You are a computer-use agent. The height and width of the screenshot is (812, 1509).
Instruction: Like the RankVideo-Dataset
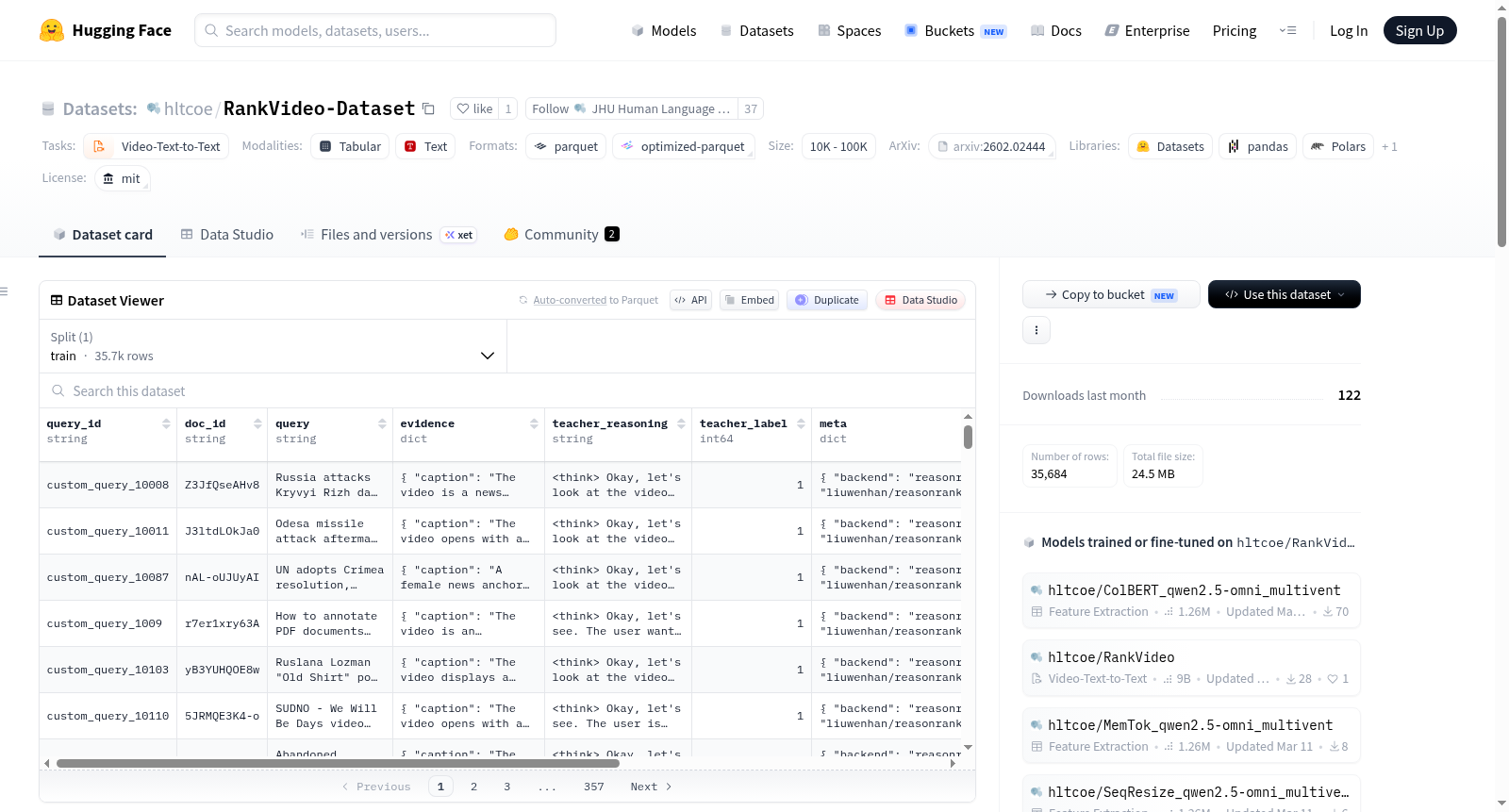[474, 108]
